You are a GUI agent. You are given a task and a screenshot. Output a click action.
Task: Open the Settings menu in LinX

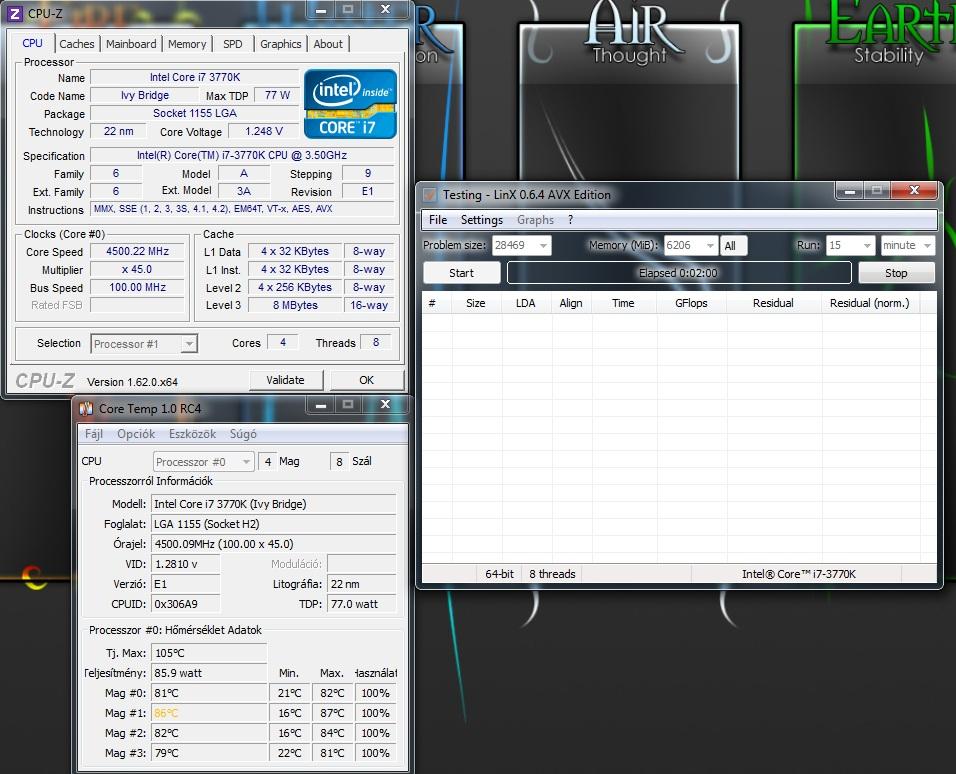click(482, 220)
